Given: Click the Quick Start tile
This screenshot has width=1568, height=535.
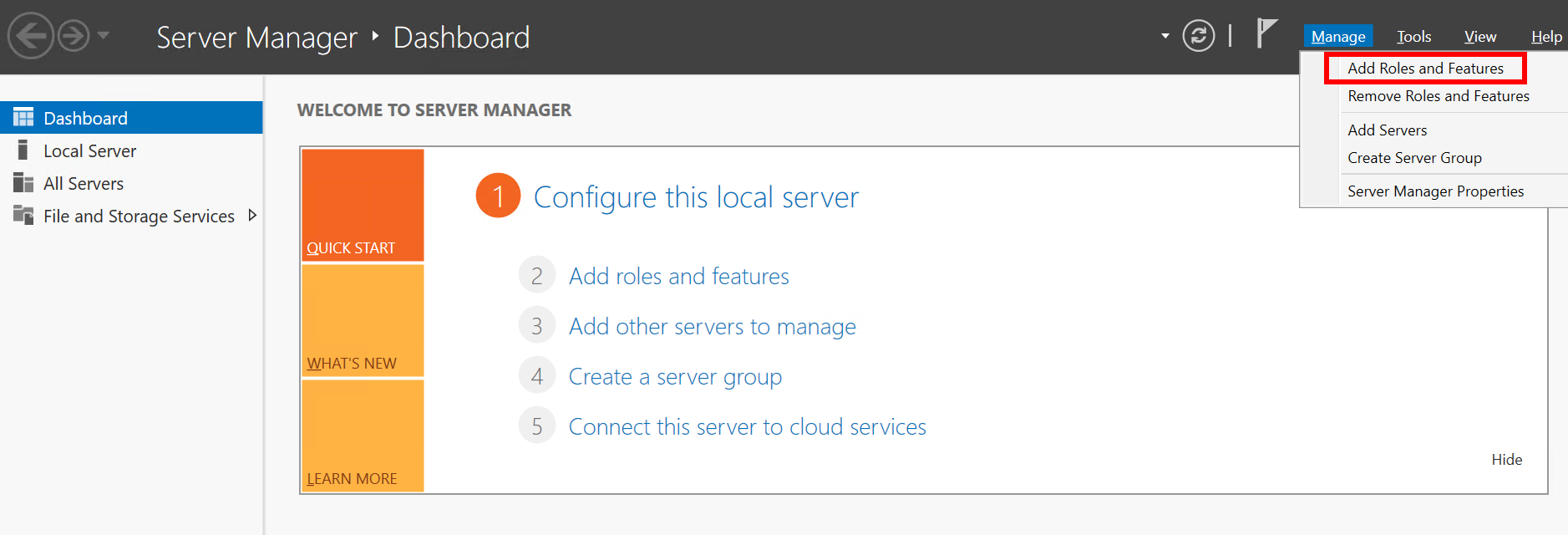Looking at the screenshot, I should click(363, 205).
